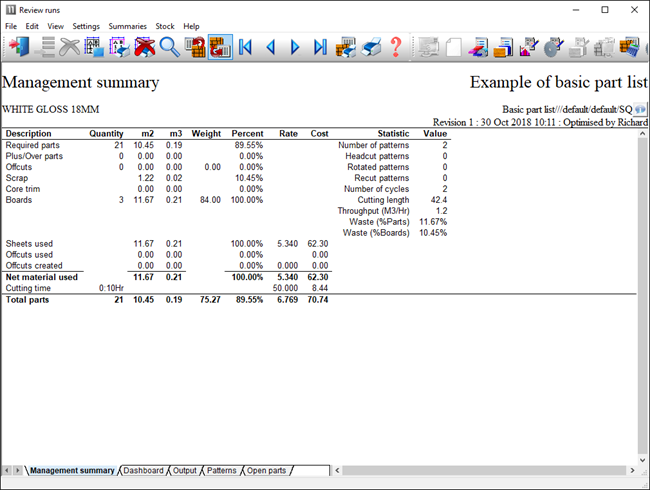Open the File menu
The image size is (650, 490).
click(x=11, y=26)
